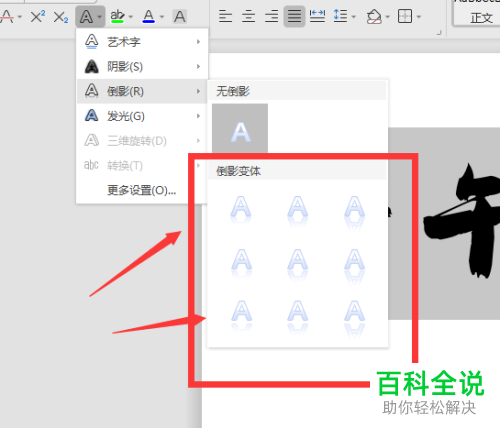Expand the arrow beside 发光(G)
This screenshot has width=500, height=428.
[x=198, y=116]
